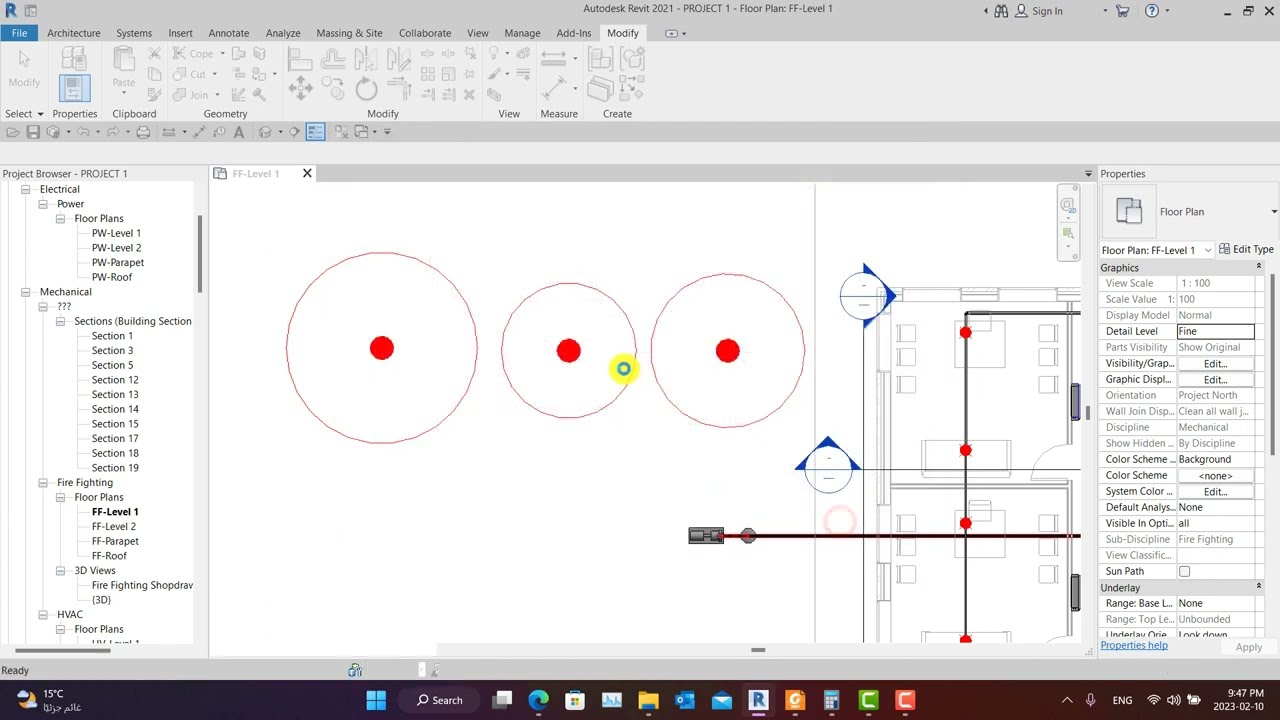Viewport: 1280px width, 720px height.
Task: Click the Save icon in quick access toolbar
Action: [33, 132]
